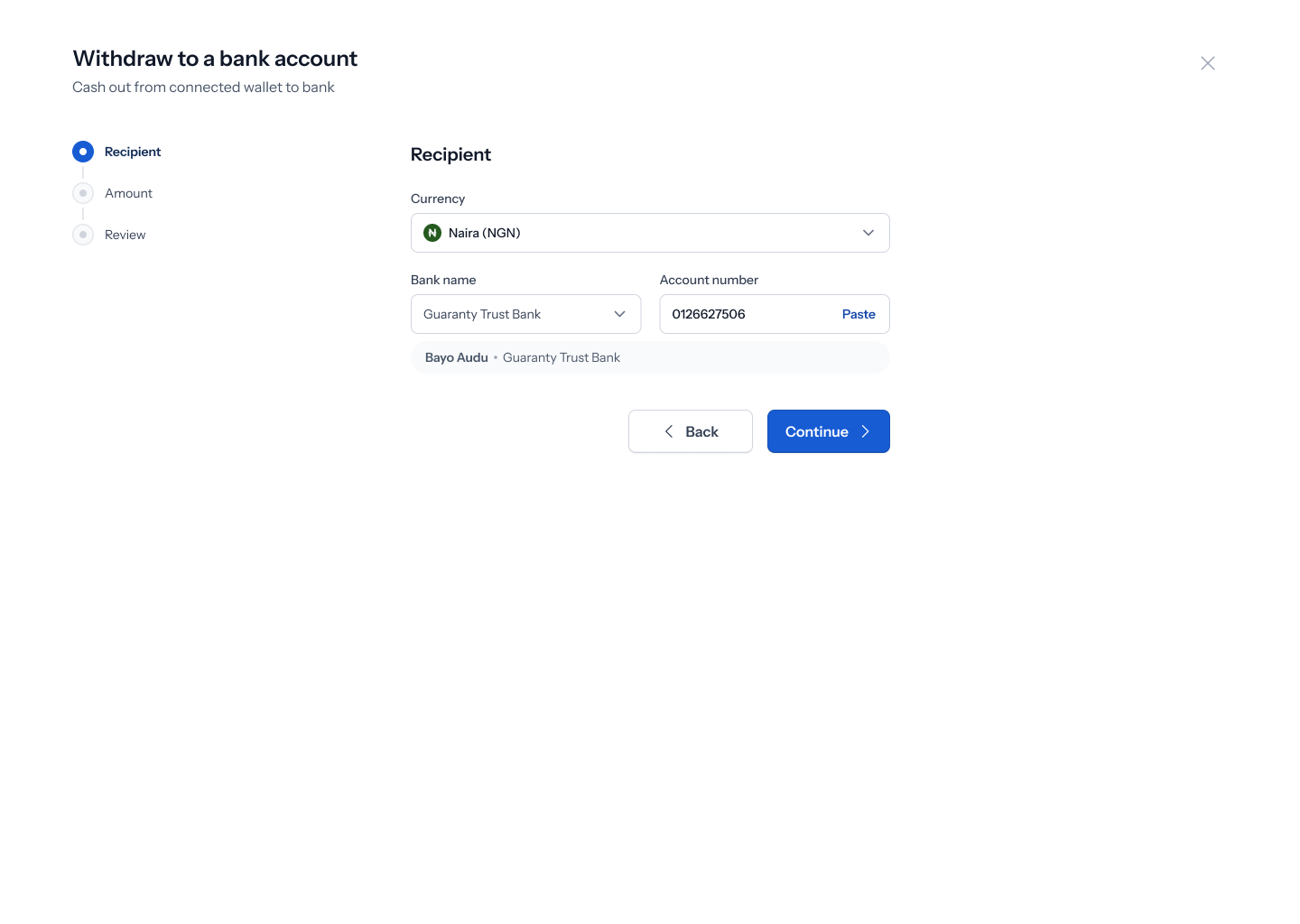This screenshot has width=1300, height=924.
Task: Click the Amount step indicator circle
Action: tap(83, 193)
